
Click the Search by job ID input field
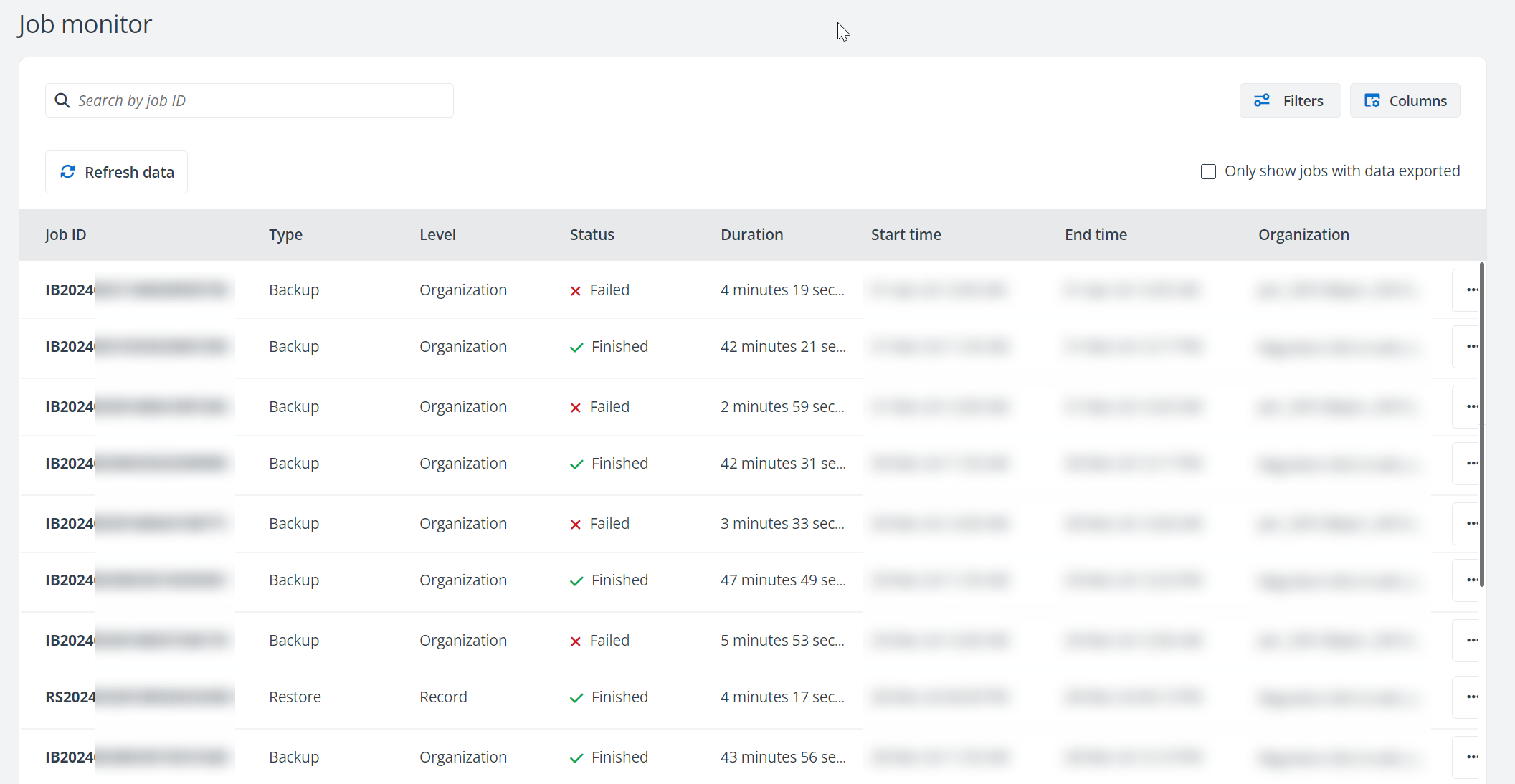click(x=249, y=100)
